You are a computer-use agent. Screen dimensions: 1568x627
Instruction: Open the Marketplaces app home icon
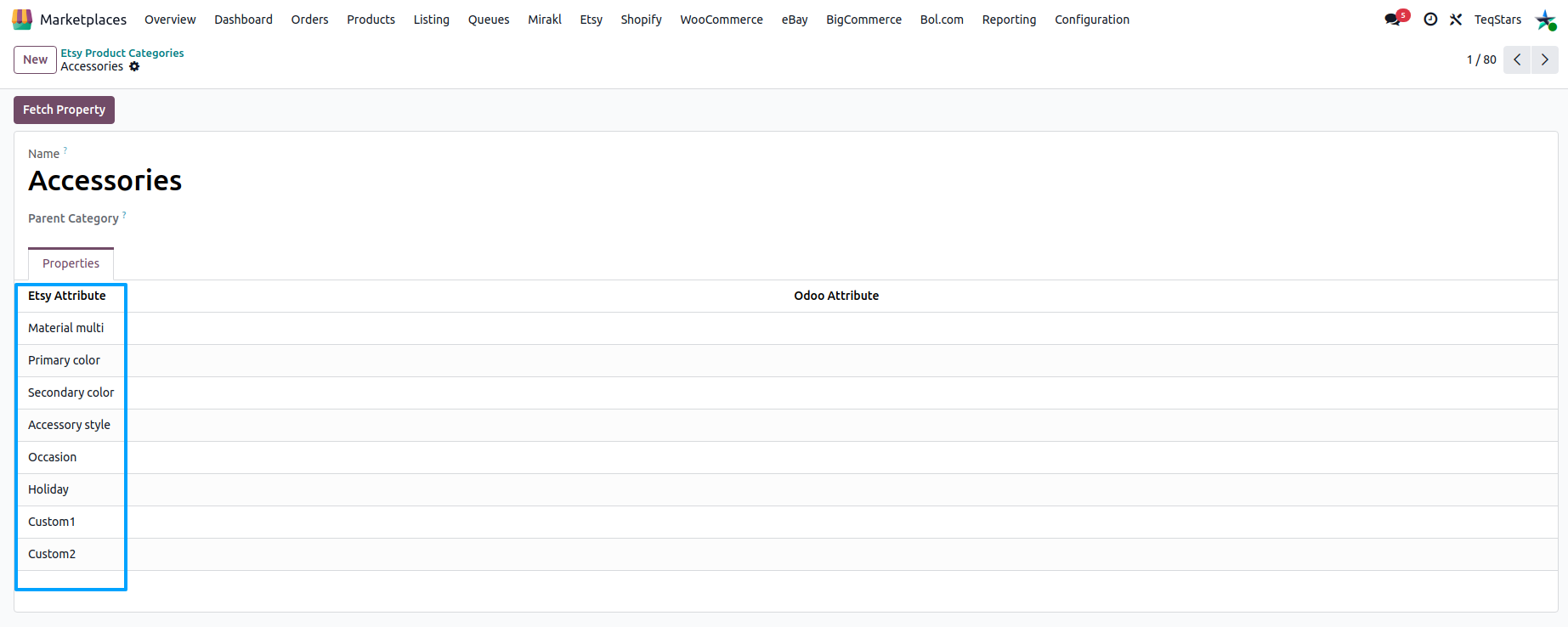[x=22, y=19]
